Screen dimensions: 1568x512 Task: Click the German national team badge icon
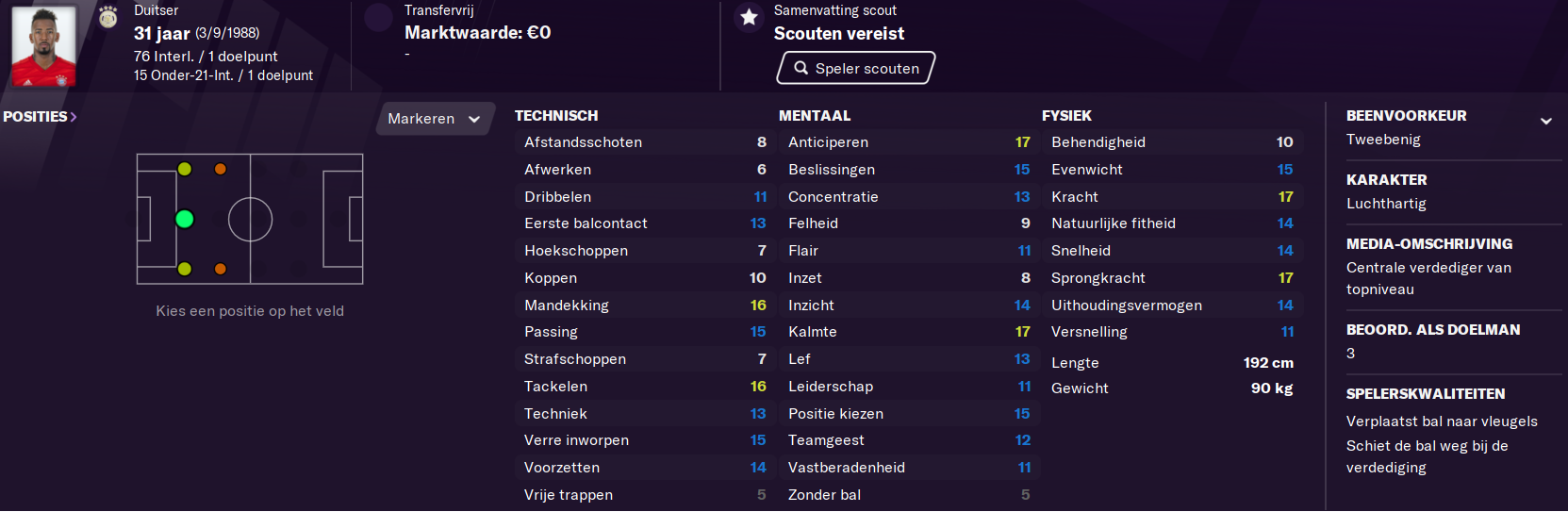click(x=108, y=16)
